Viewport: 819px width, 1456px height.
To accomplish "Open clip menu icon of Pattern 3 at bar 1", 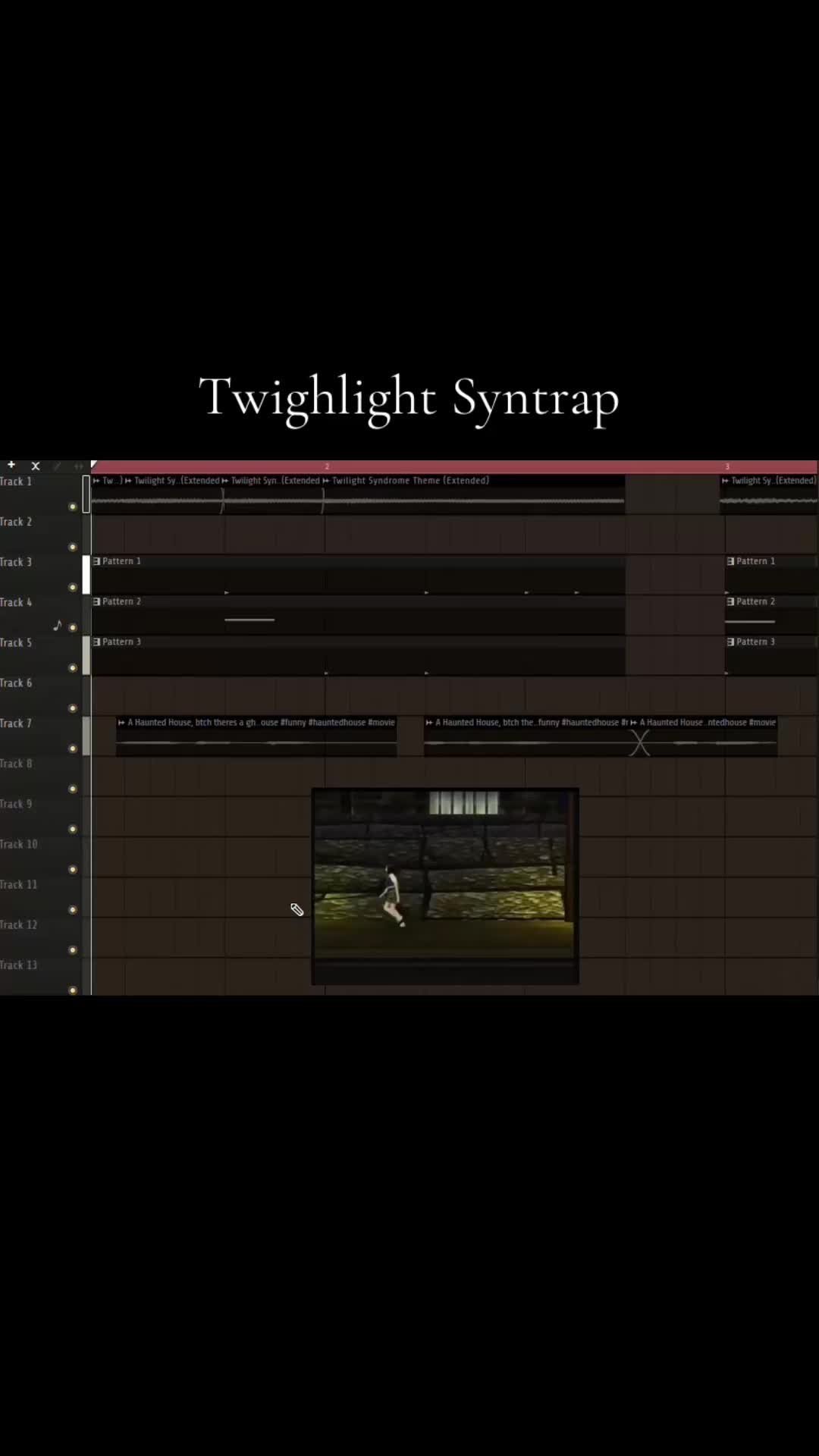I will click(96, 642).
